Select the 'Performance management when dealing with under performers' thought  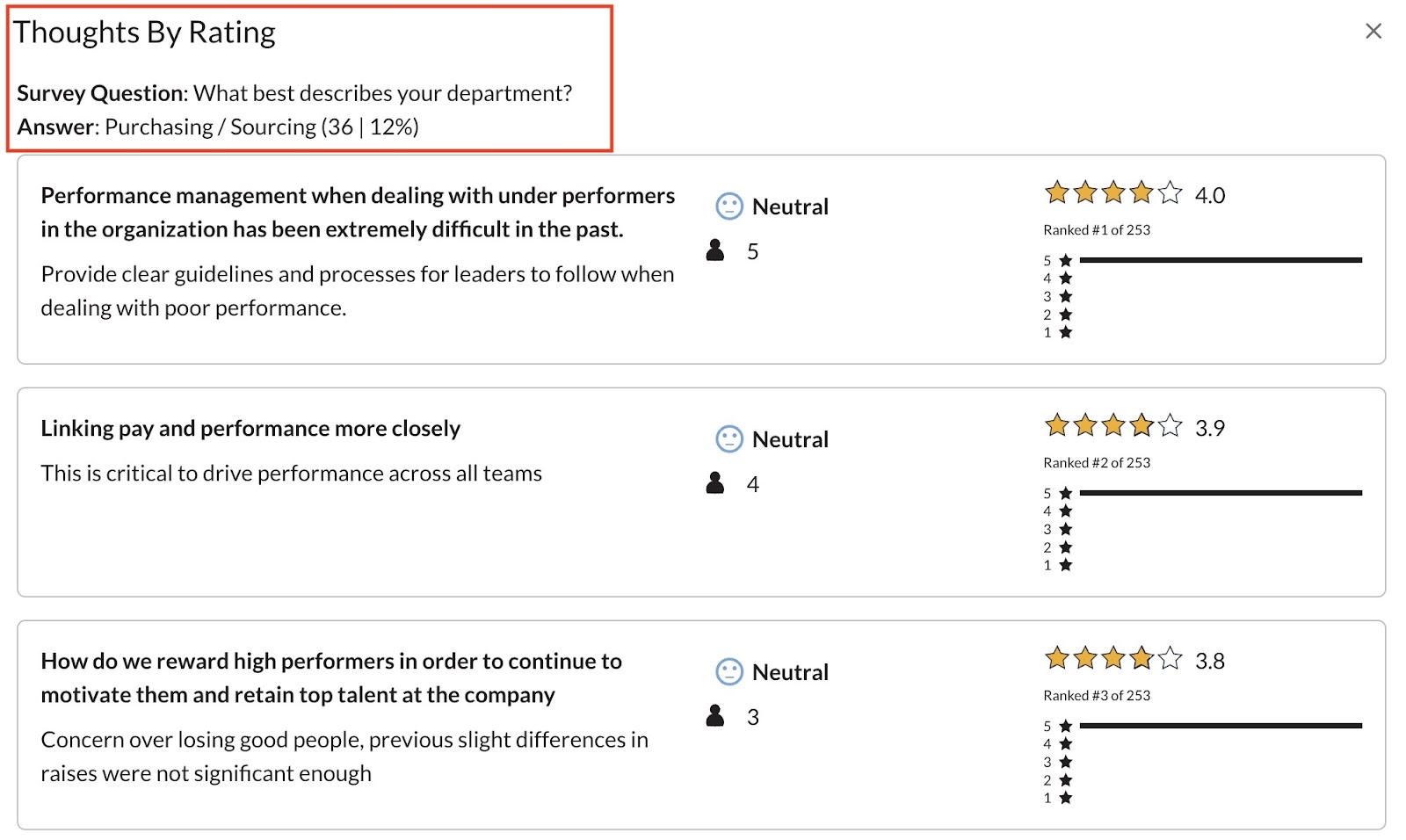coord(358,213)
